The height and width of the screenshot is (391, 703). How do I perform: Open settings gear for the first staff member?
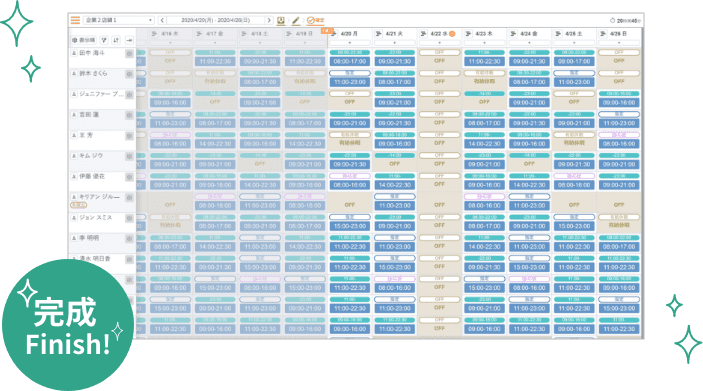pyautogui.click(x=129, y=54)
